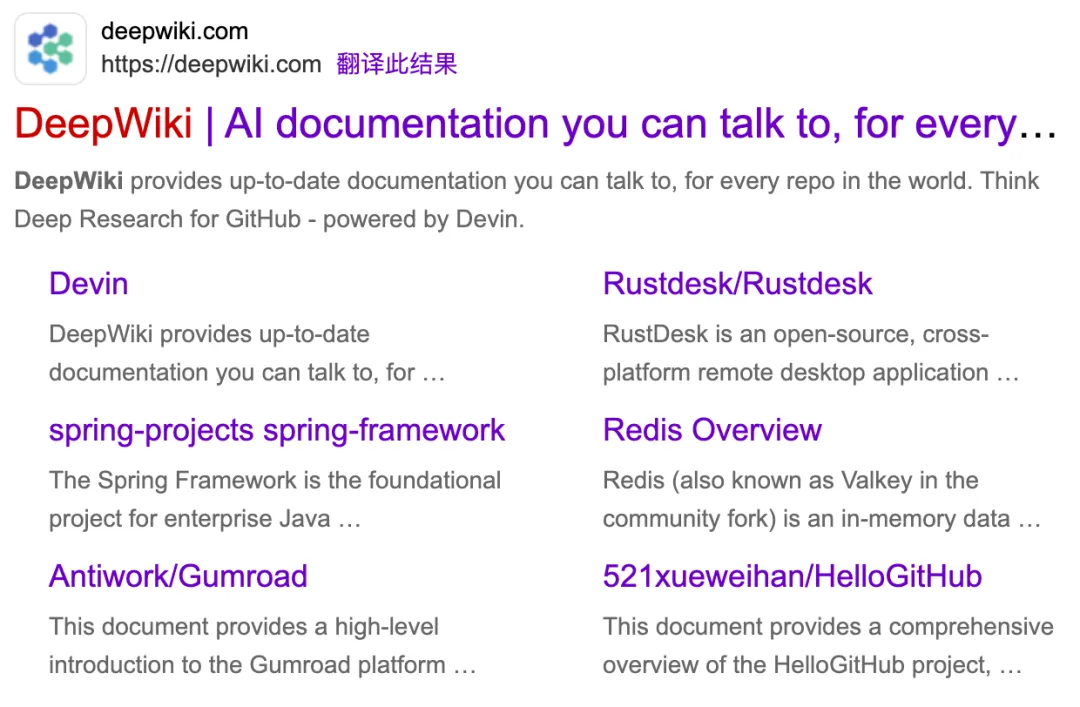
Task: Open the Devin sitelink
Action: 89,284
